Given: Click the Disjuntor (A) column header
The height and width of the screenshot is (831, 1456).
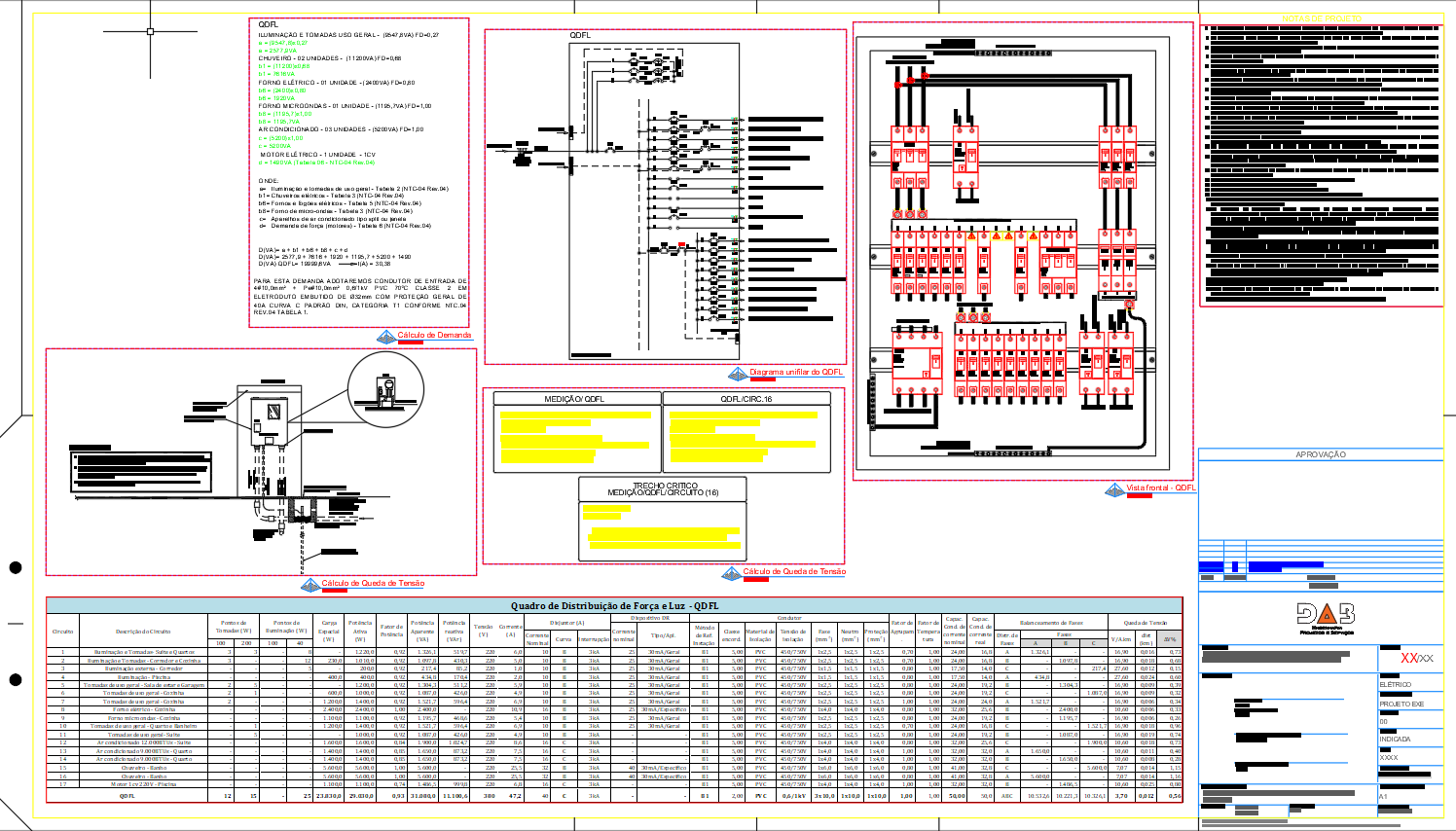Looking at the screenshot, I should 567,623.
